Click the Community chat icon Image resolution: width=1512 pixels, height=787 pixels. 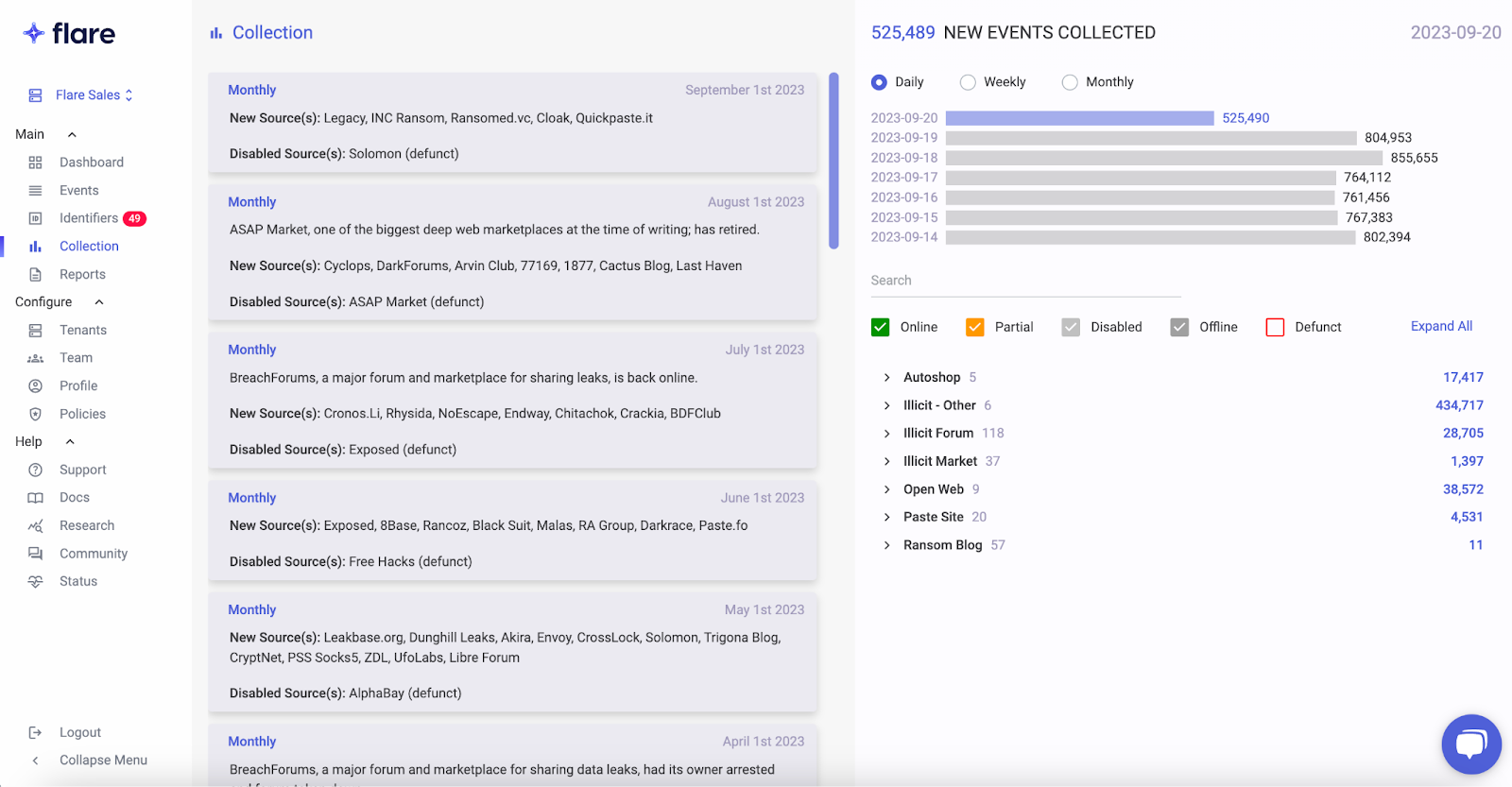[x=35, y=554]
